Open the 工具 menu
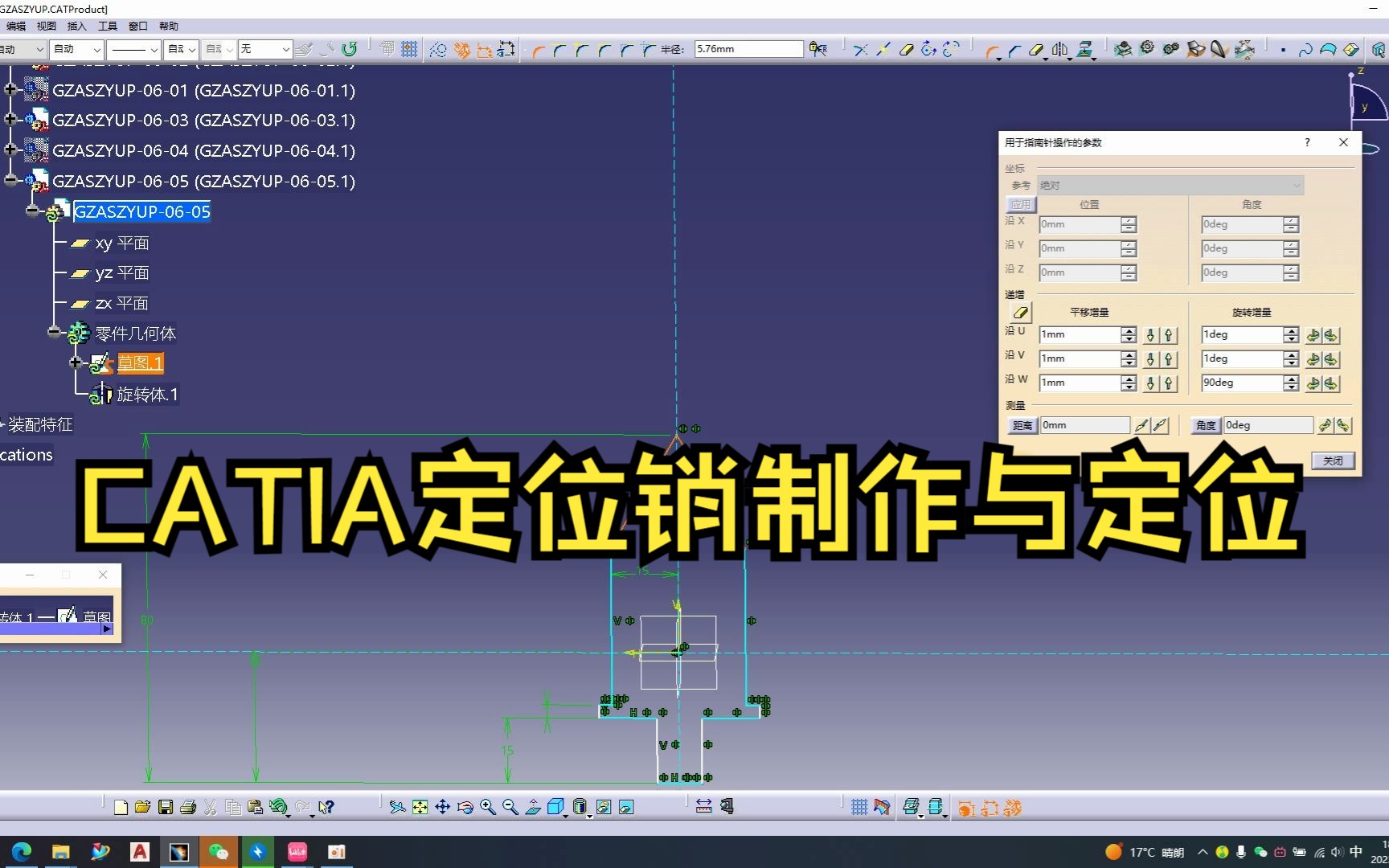Screen dimensions: 1389x868 coord(108,27)
